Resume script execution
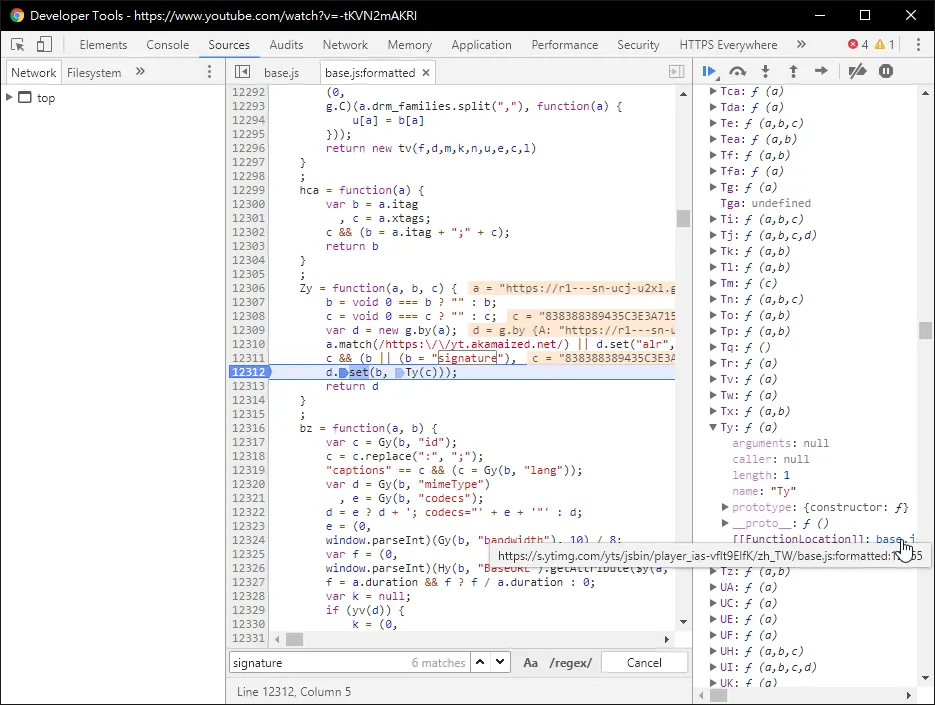The image size is (935, 705). (711, 71)
